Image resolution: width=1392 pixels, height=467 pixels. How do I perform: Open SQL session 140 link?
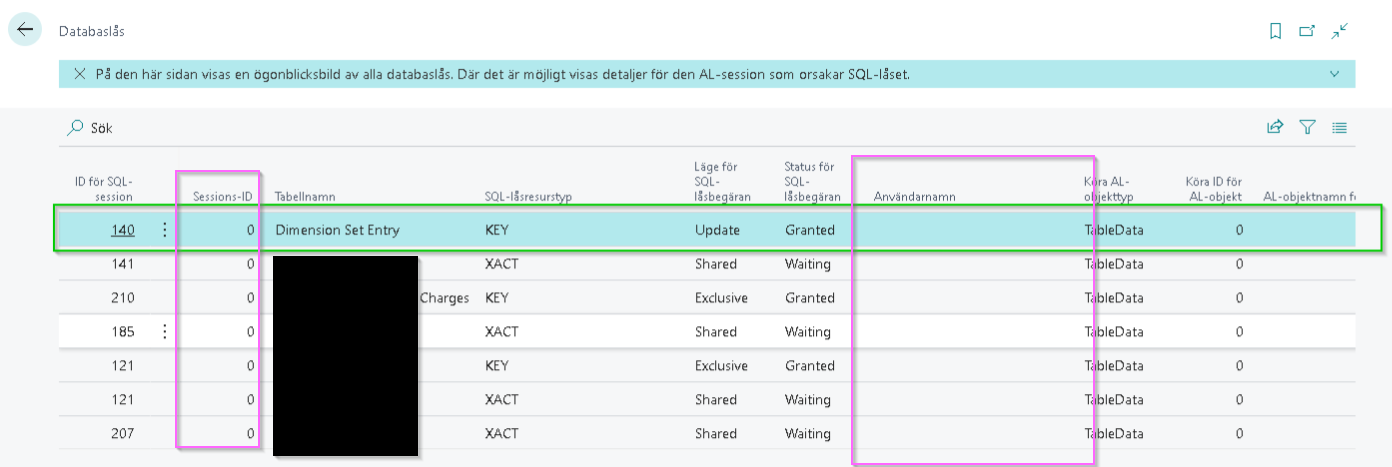[122, 230]
